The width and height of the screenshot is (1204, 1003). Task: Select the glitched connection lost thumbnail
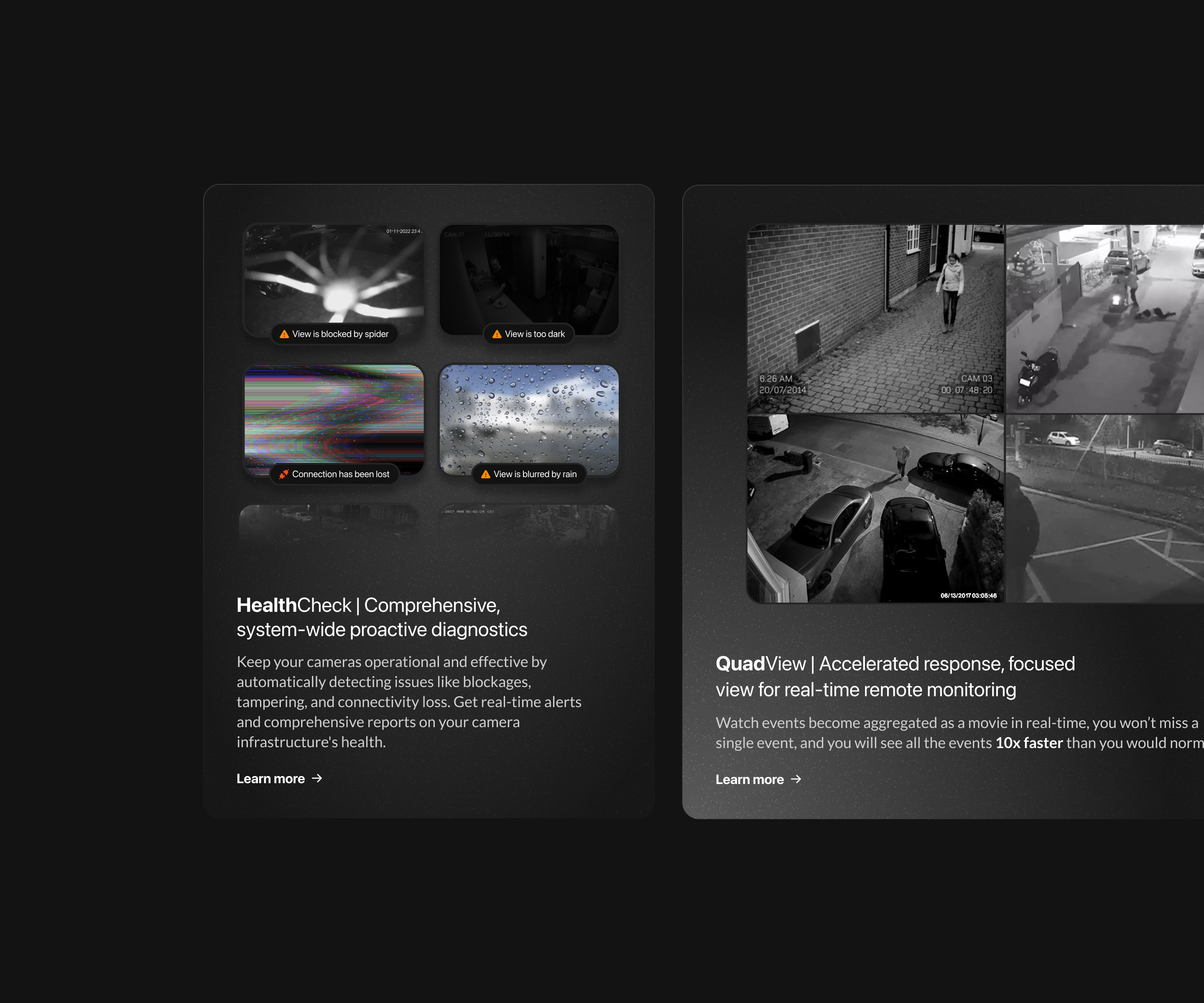point(334,420)
